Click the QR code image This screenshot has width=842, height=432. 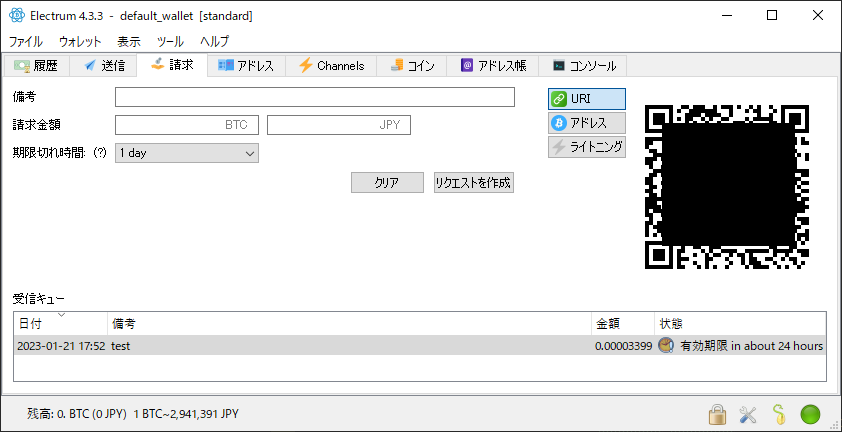(727, 186)
